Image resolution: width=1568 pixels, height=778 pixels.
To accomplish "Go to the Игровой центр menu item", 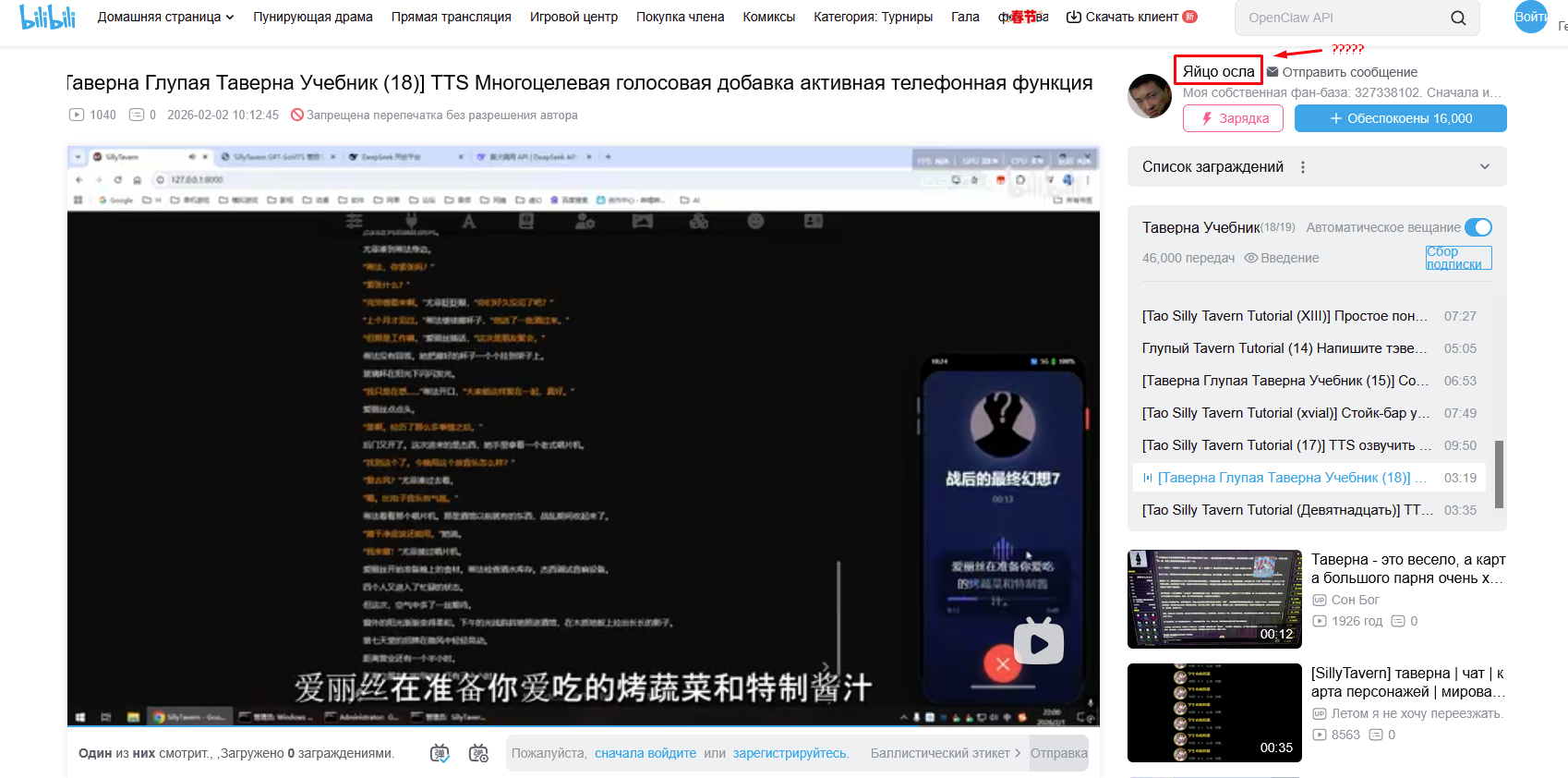I will pyautogui.click(x=573, y=17).
